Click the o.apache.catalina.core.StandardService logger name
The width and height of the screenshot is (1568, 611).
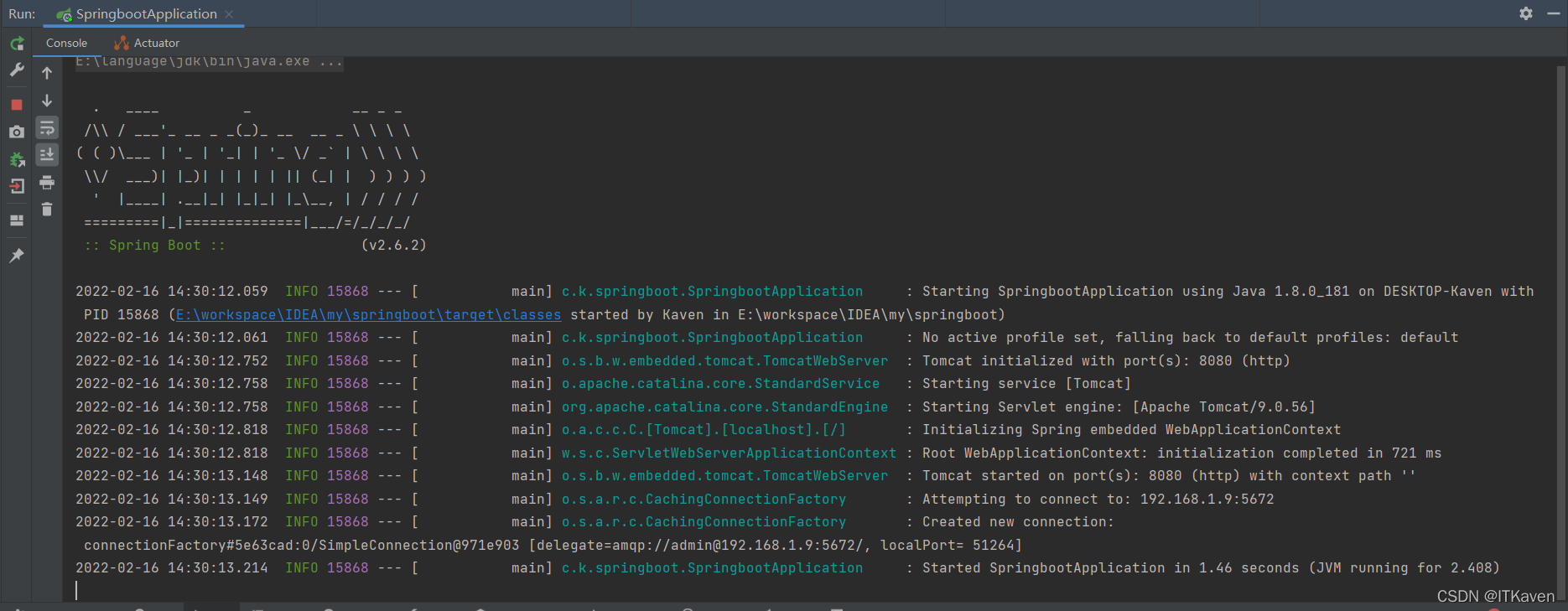tap(720, 384)
